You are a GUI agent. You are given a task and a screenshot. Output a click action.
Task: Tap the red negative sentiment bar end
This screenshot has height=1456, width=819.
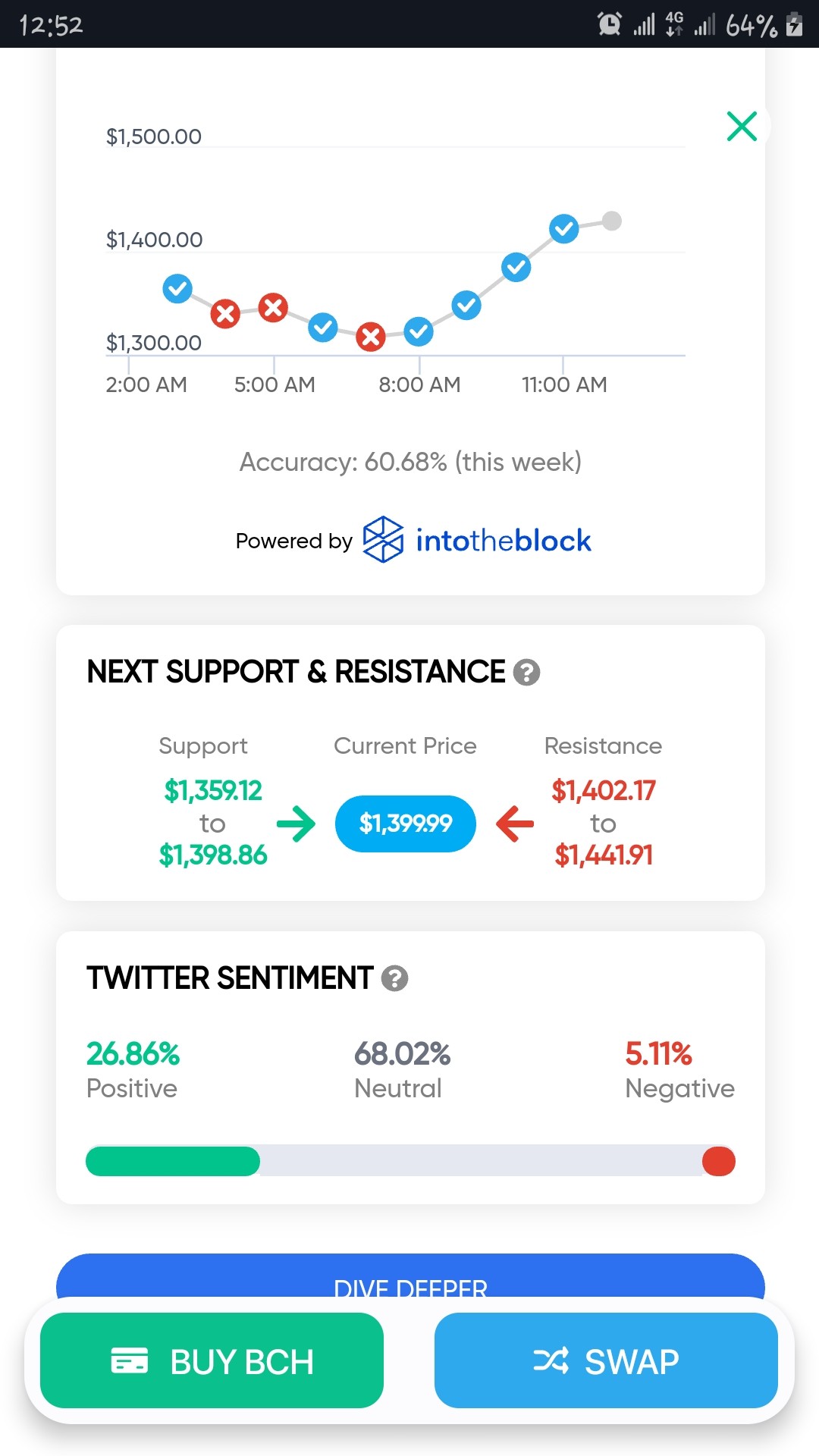click(x=719, y=1161)
